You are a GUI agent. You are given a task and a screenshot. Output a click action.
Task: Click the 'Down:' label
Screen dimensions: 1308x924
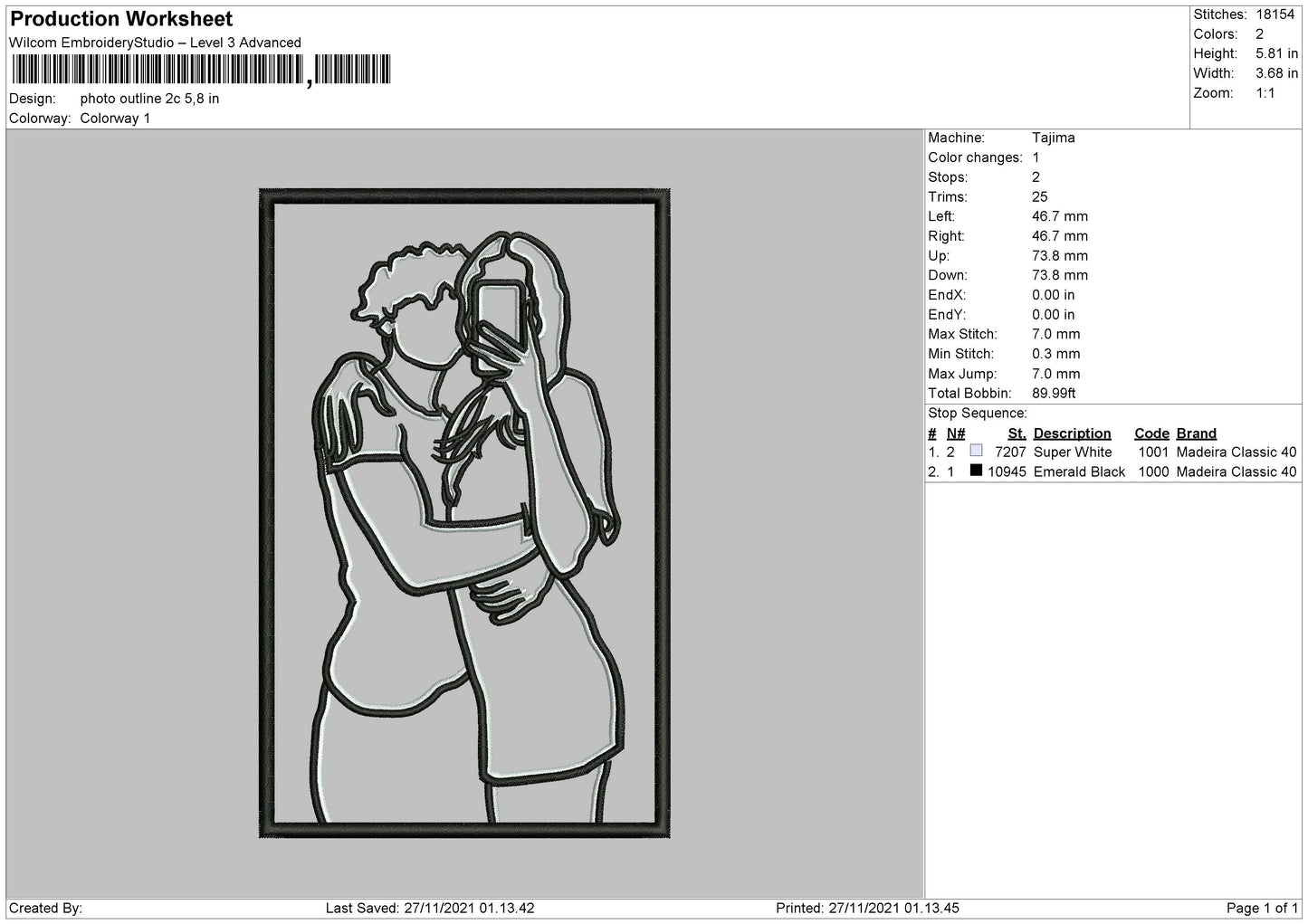click(x=947, y=275)
